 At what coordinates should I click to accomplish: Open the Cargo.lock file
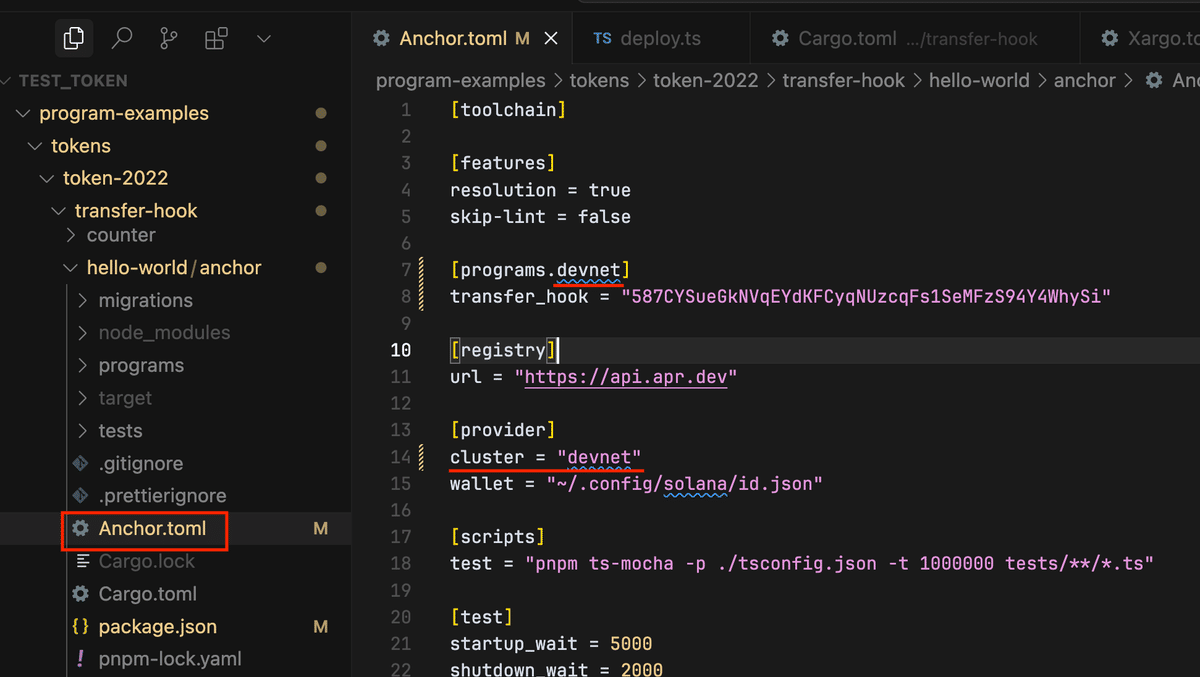[x=147, y=562]
